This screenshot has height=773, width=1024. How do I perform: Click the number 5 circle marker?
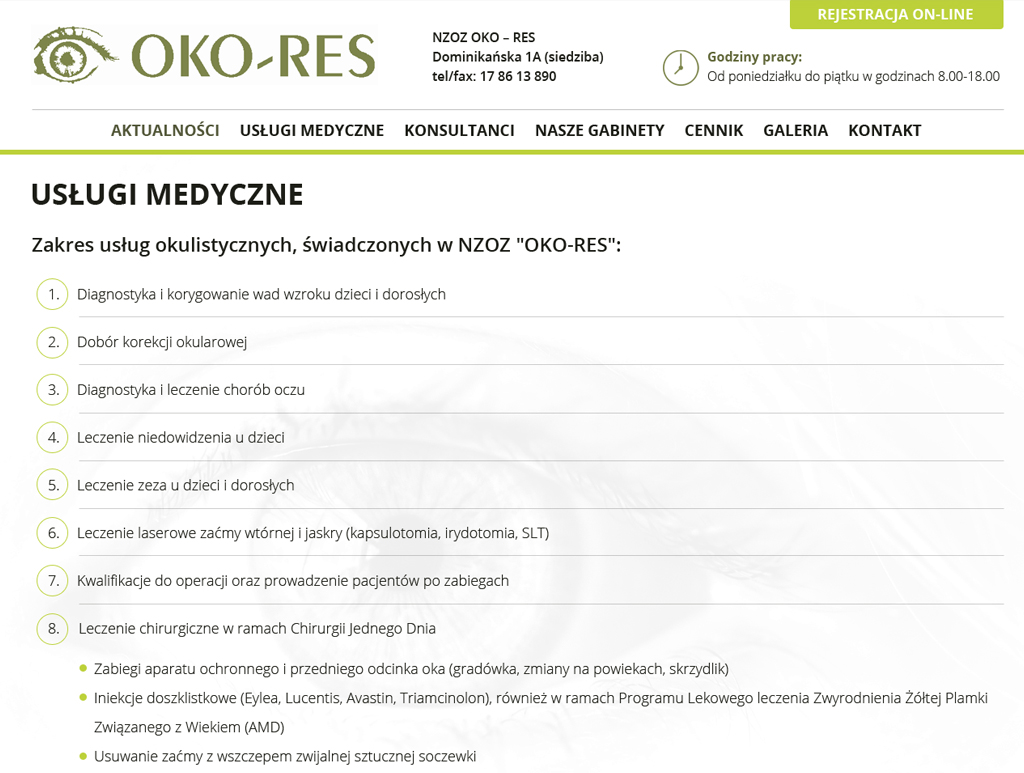tap(53, 485)
